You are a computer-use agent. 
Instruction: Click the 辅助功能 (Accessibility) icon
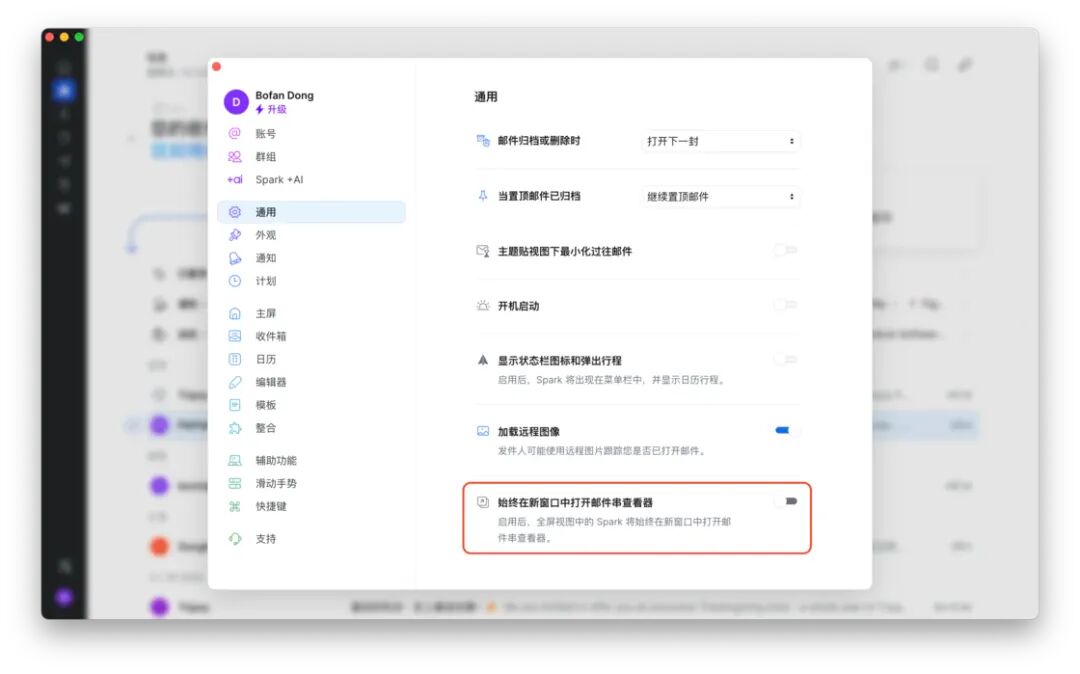coord(234,461)
